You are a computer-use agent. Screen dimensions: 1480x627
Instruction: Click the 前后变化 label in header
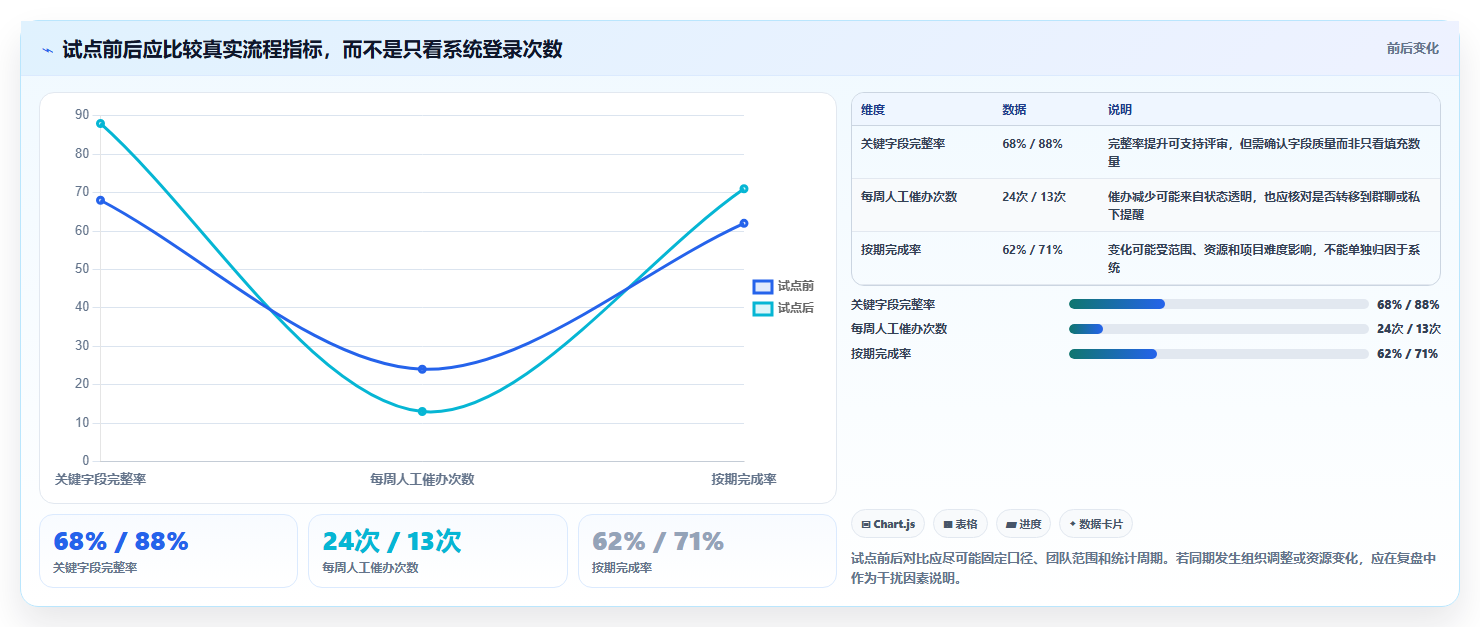(1412, 48)
